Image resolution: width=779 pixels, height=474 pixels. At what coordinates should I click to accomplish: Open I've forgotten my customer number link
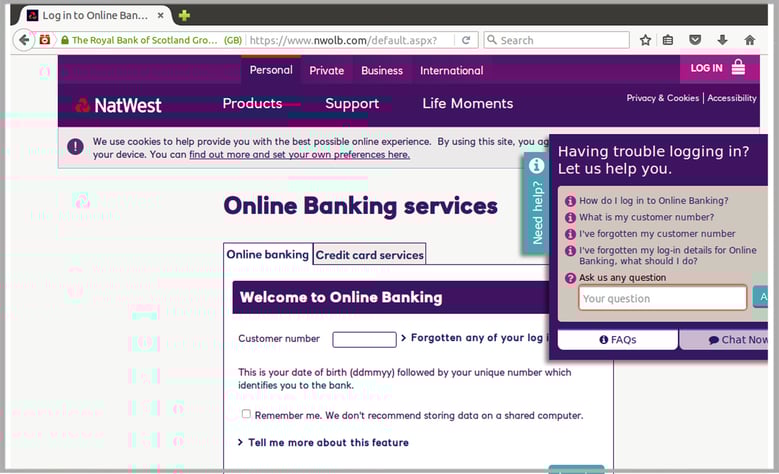tap(657, 234)
